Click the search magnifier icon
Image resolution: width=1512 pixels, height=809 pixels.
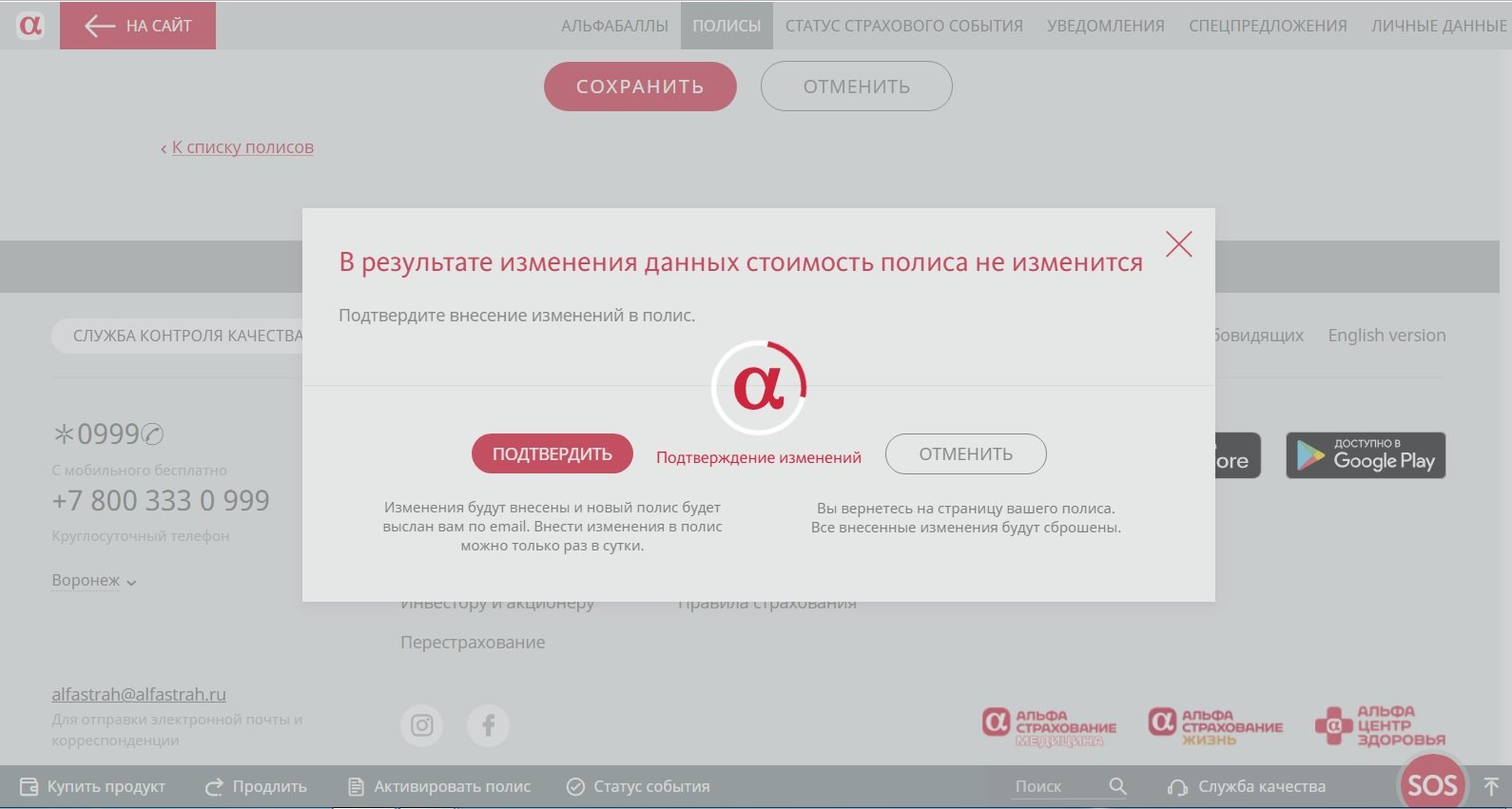pos(1117,786)
